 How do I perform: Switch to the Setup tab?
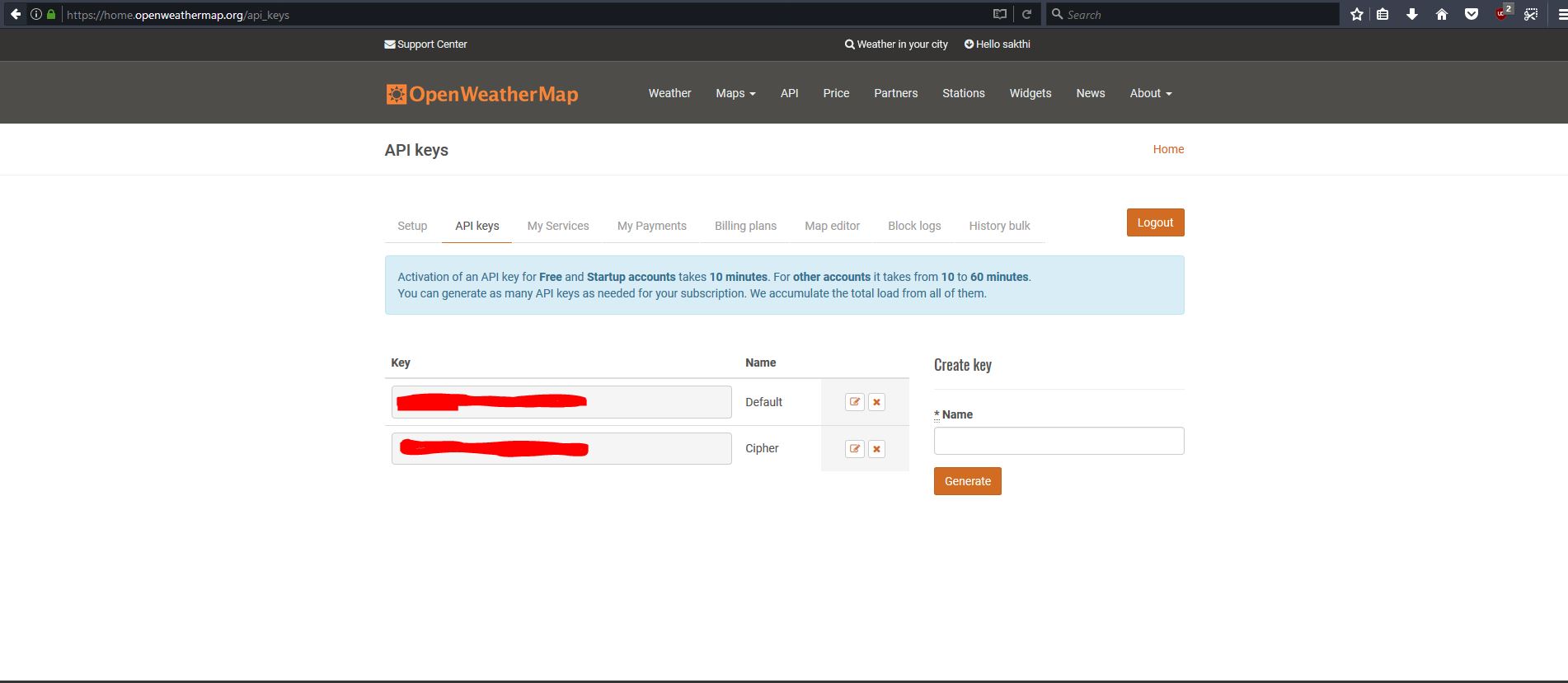coord(412,226)
